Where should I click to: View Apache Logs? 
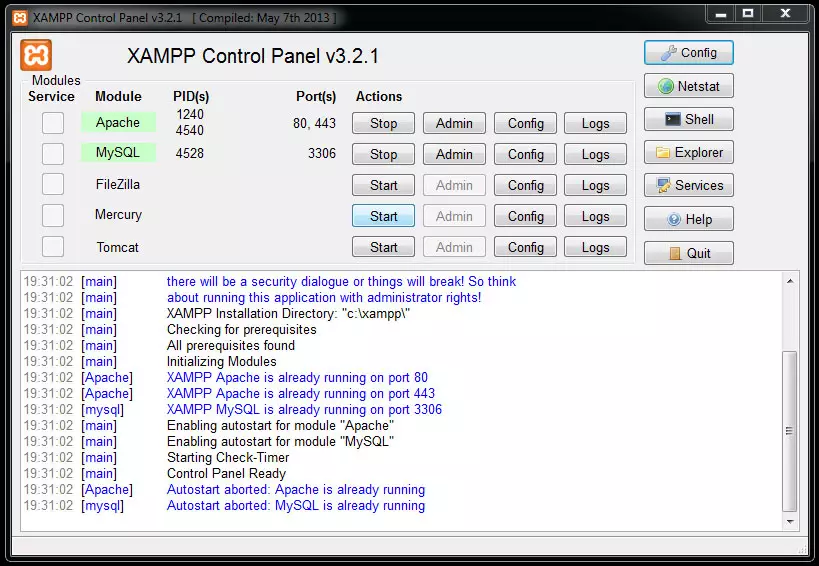595,123
